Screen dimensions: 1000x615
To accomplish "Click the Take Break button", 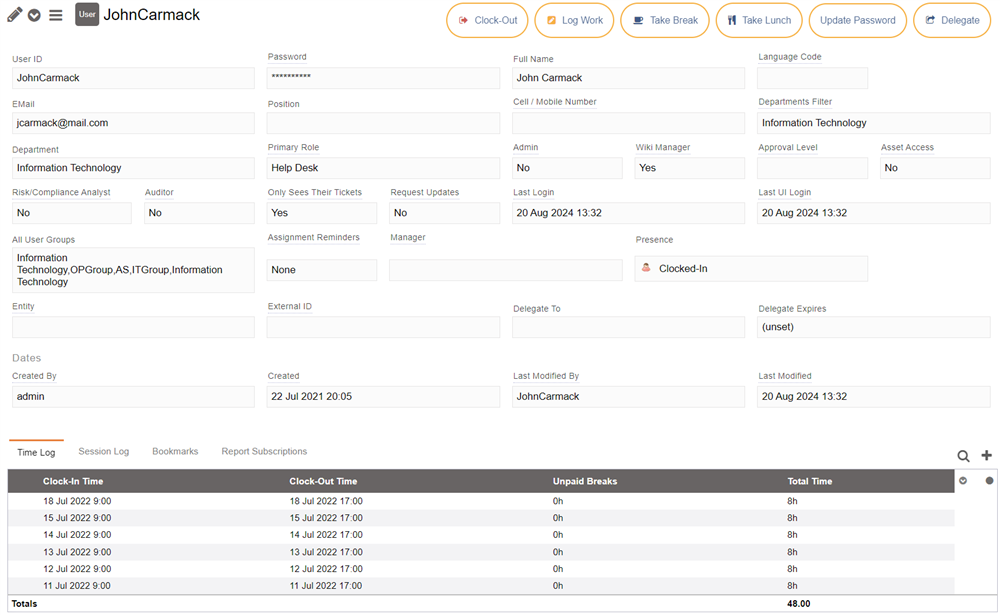I will pyautogui.click(x=665, y=20).
